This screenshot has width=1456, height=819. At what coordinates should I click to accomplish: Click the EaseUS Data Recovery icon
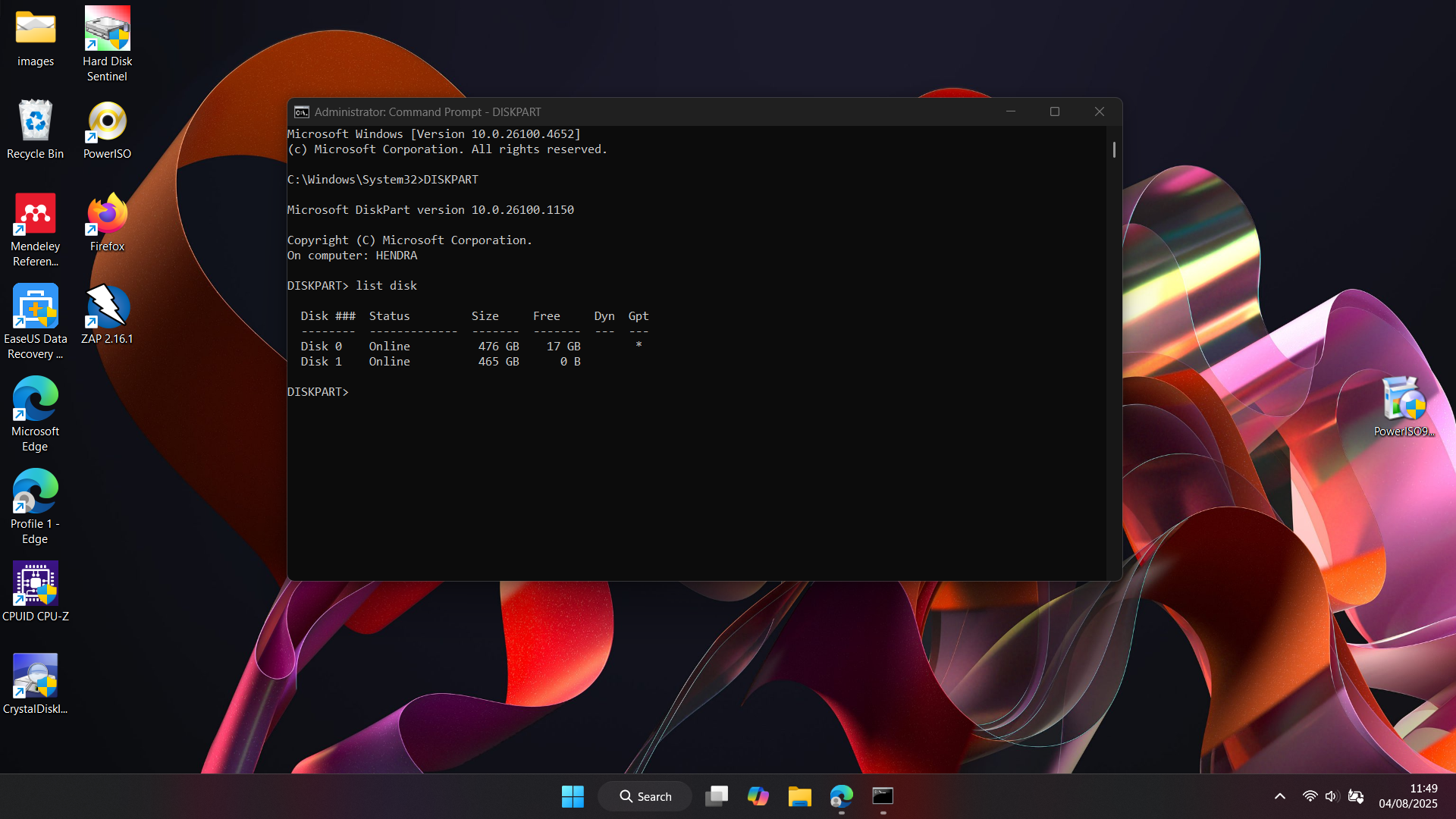click(36, 308)
